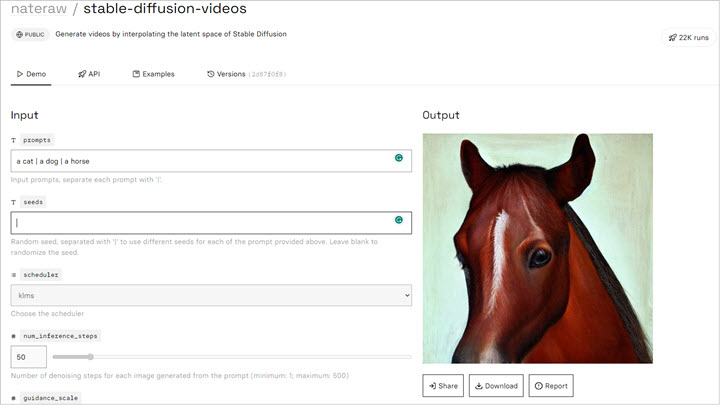Click the seeds field label

click(33, 202)
